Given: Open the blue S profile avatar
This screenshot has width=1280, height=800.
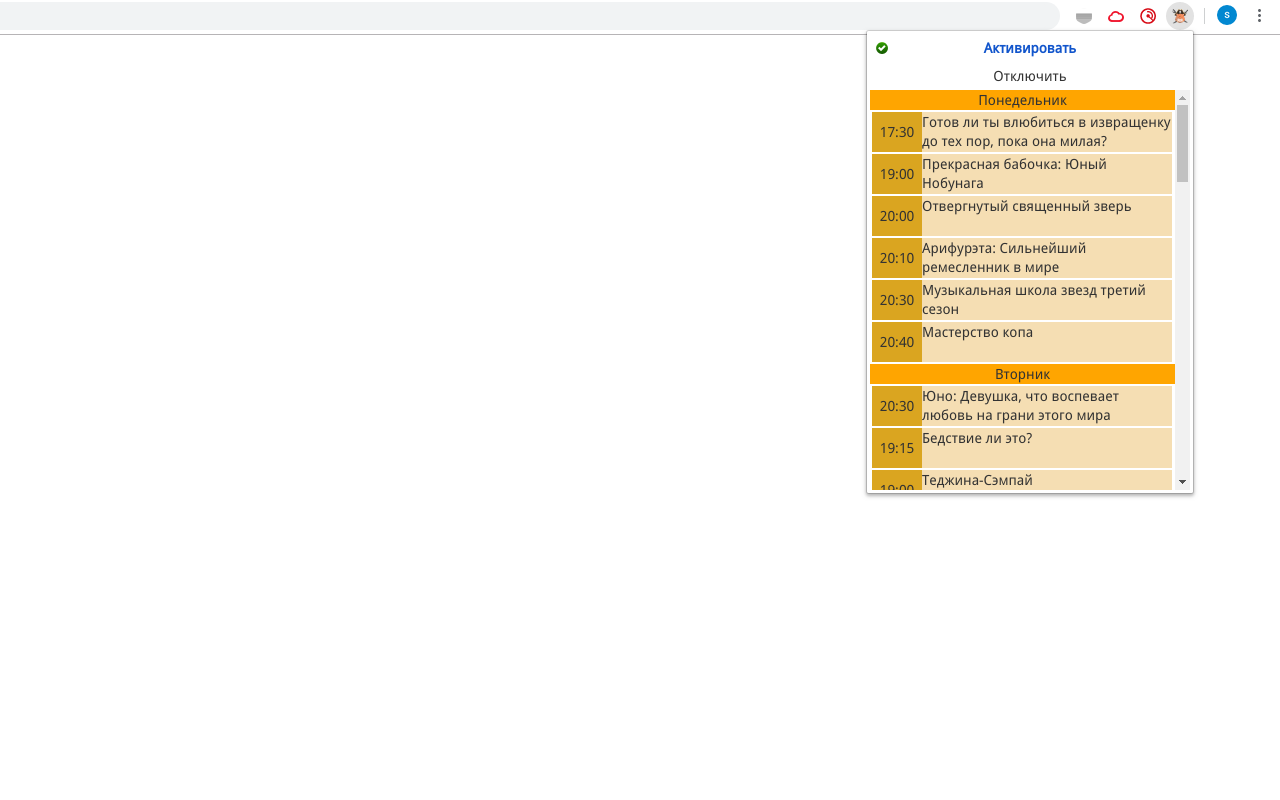Looking at the screenshot, I should [x=1227, y=15].
